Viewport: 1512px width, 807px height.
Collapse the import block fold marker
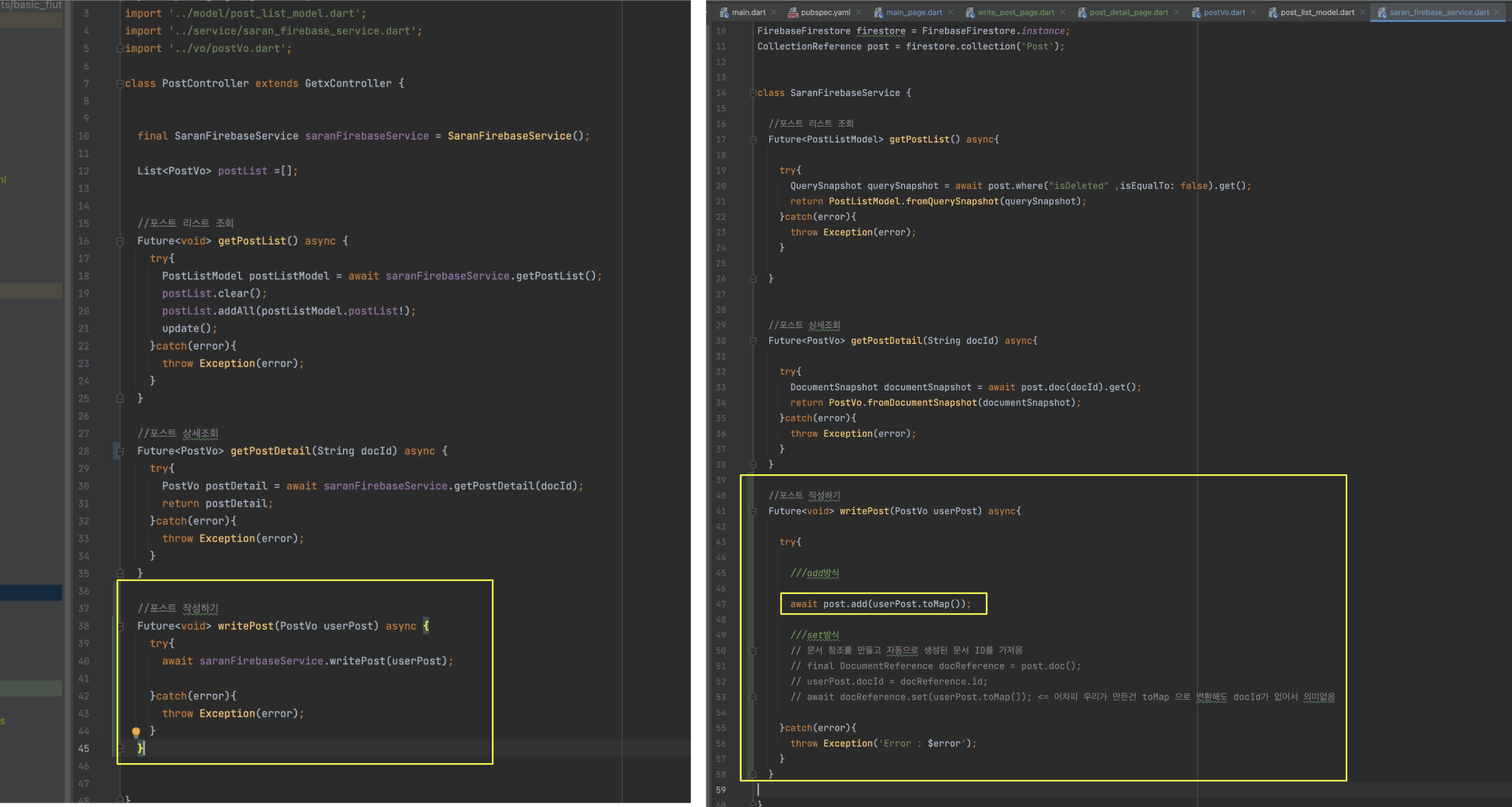[120, 49]
